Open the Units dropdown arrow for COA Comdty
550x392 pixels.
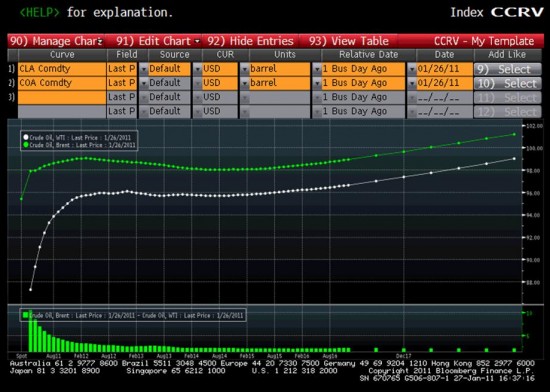(x=245, y=83)
